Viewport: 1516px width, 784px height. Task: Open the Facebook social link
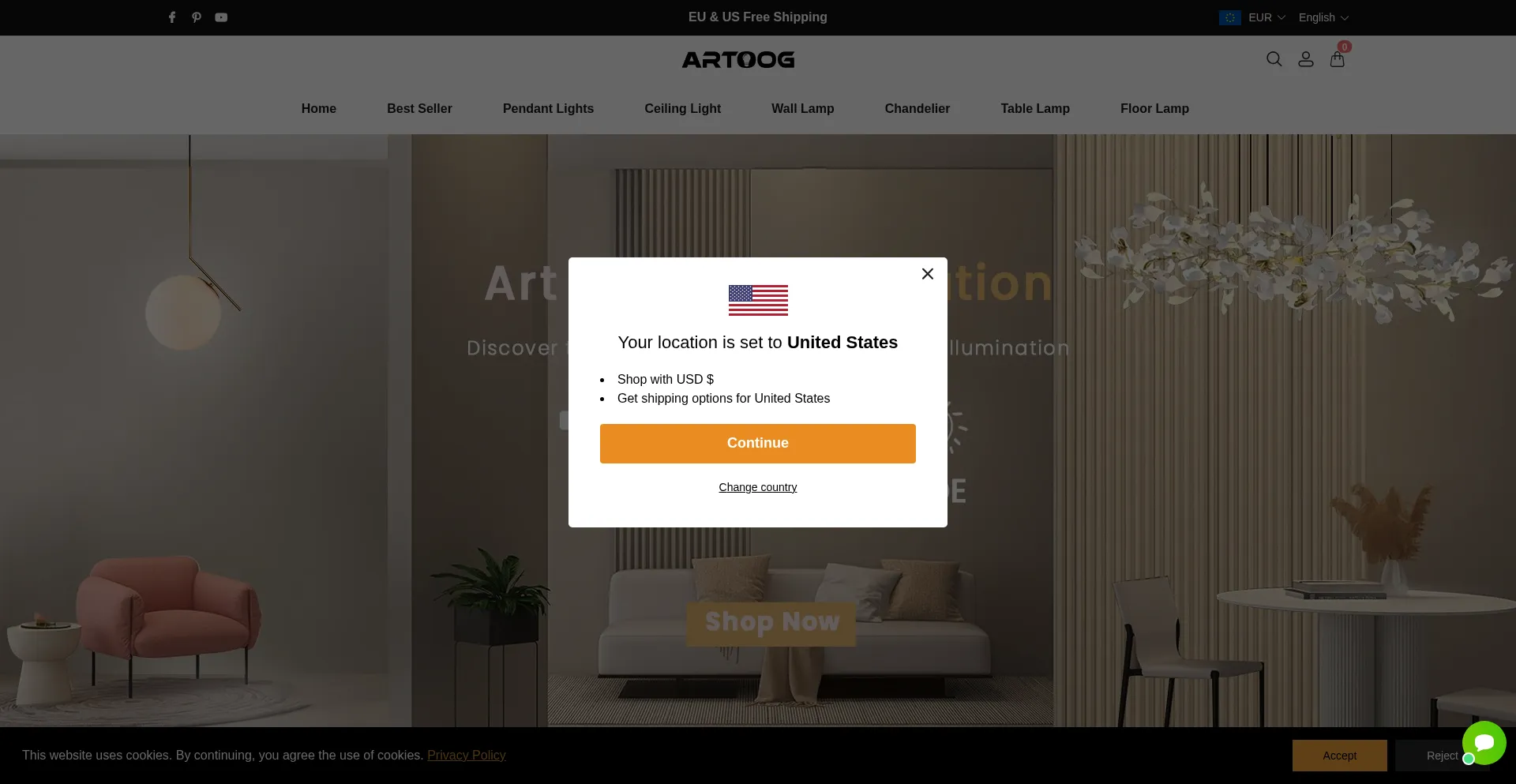tap(172, 17)
